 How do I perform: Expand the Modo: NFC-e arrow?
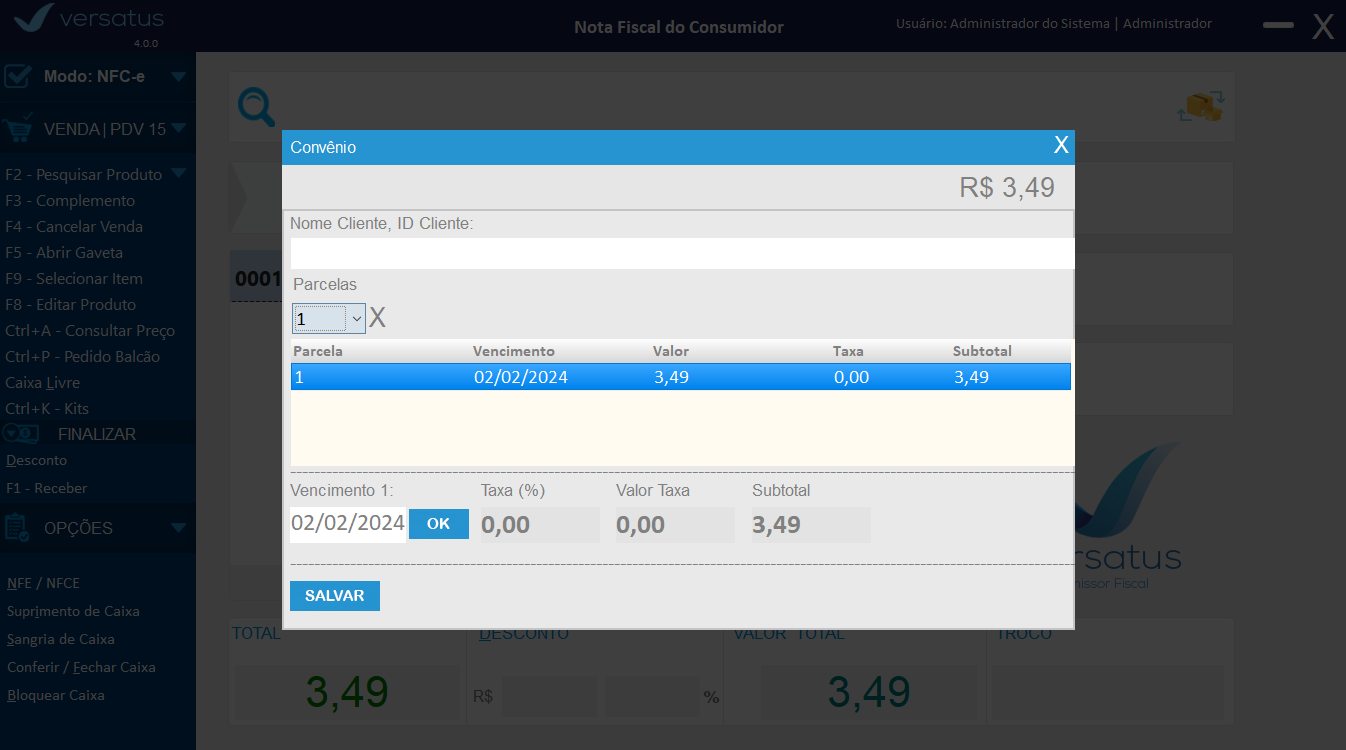(x=178, y=77)
